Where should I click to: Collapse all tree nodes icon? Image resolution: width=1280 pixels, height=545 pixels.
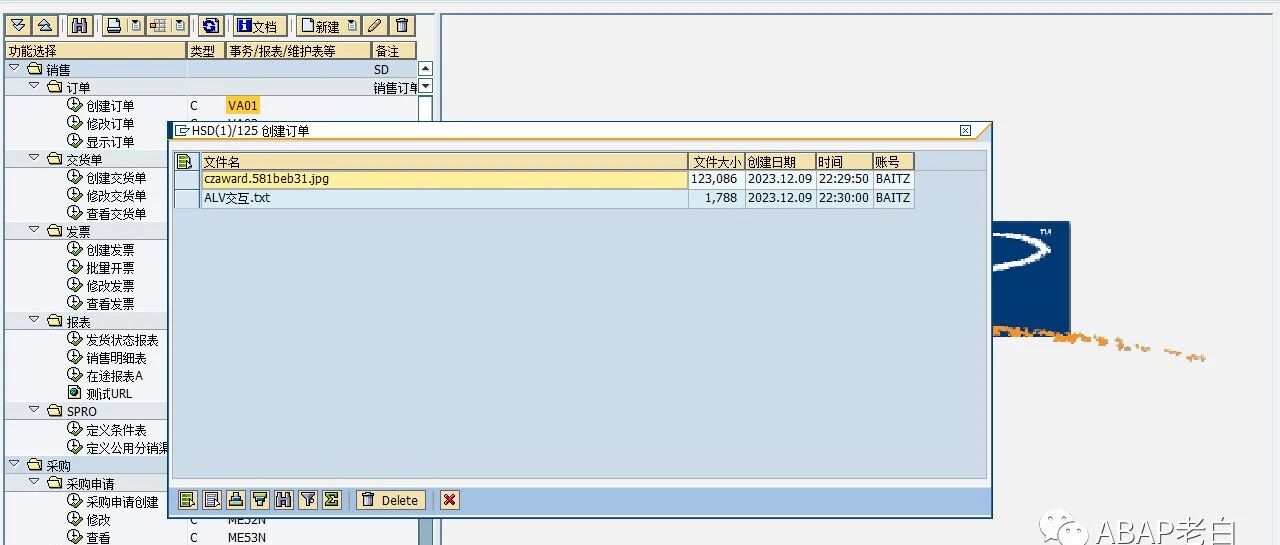click(45, 26)
